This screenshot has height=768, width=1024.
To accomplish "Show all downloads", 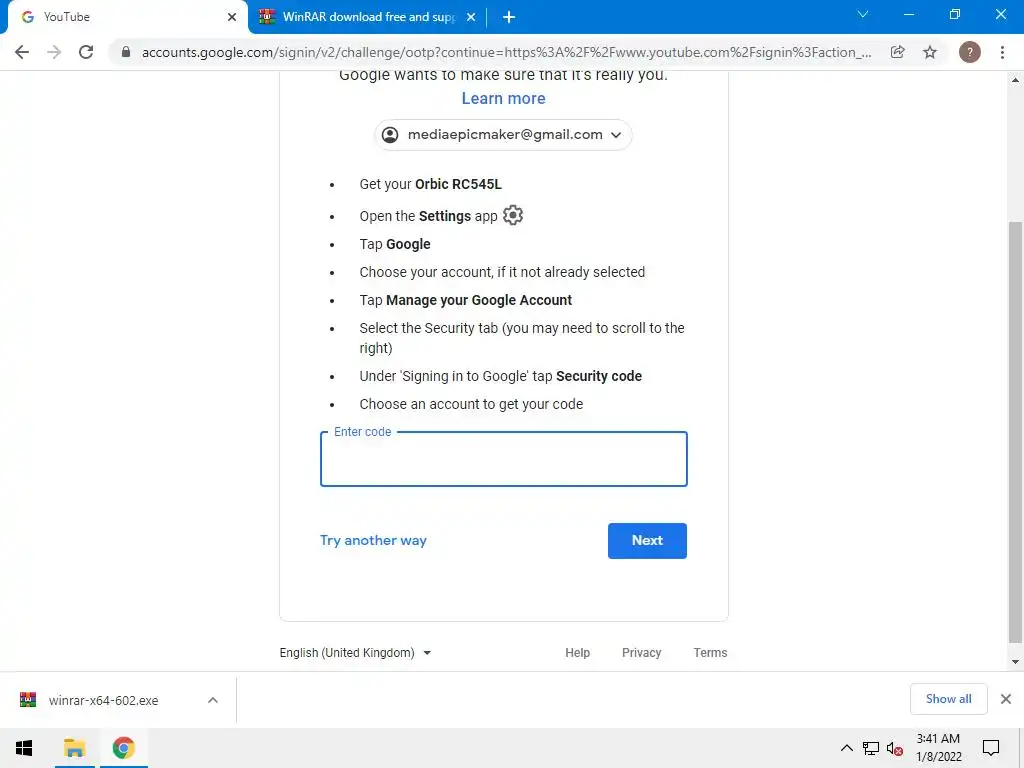I will (x=948, y=699).
